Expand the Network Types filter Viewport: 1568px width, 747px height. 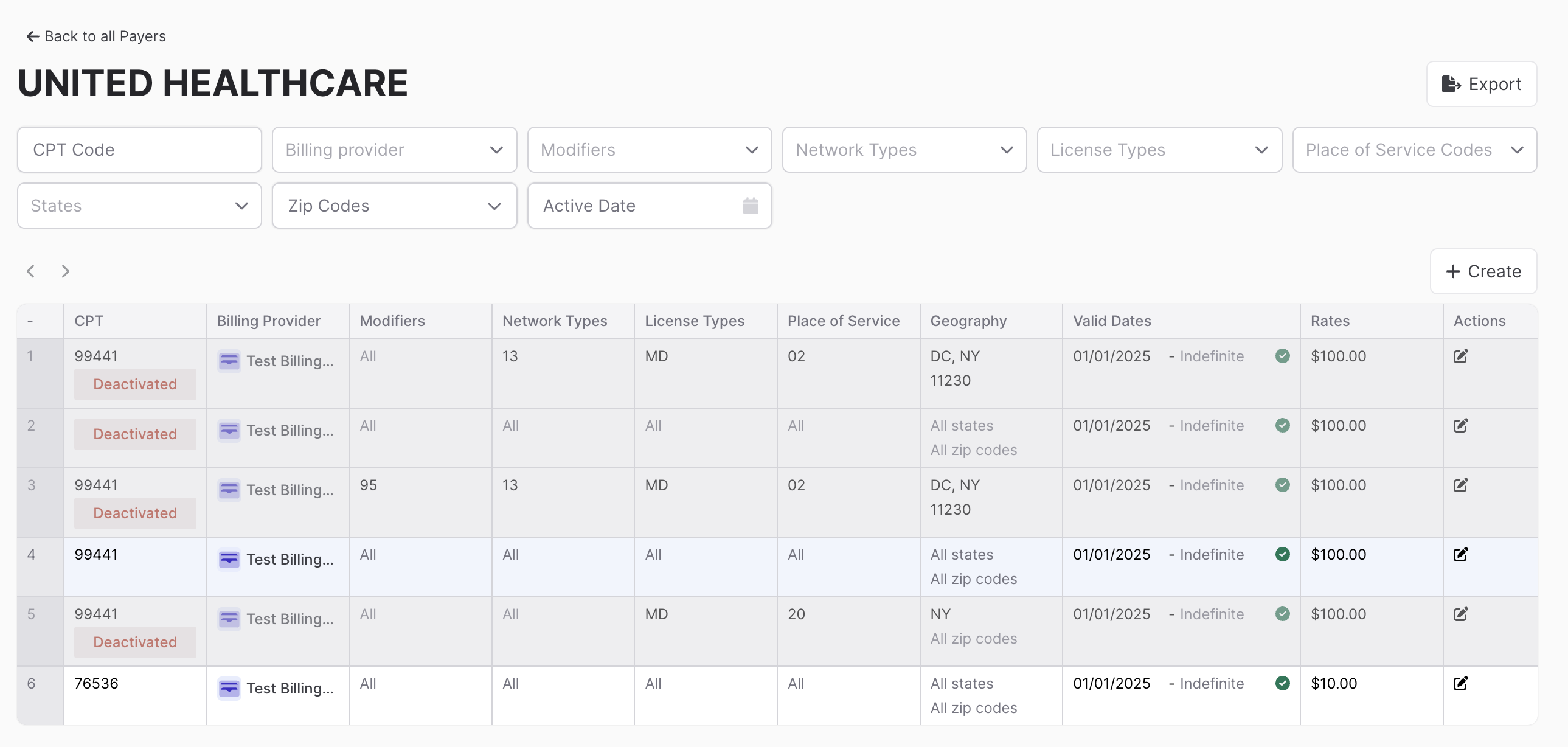click(904, 150)
